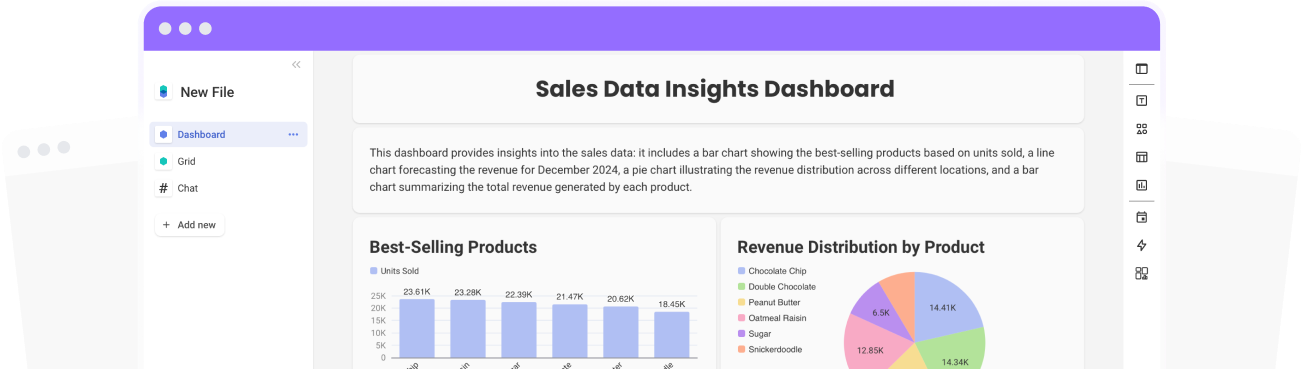The image size is (1303, 369).
Task: Click the blue hexagon Dashboard icon
Action: [164, 134]
